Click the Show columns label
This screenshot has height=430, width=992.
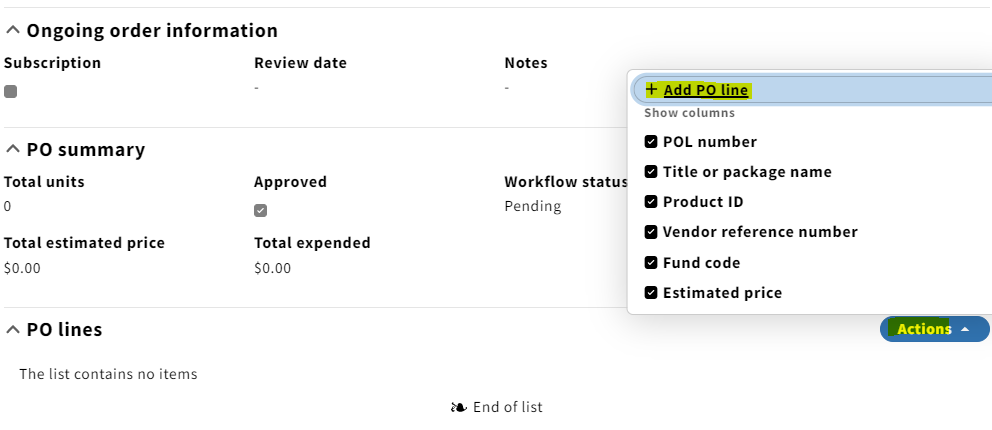[690, 113]
